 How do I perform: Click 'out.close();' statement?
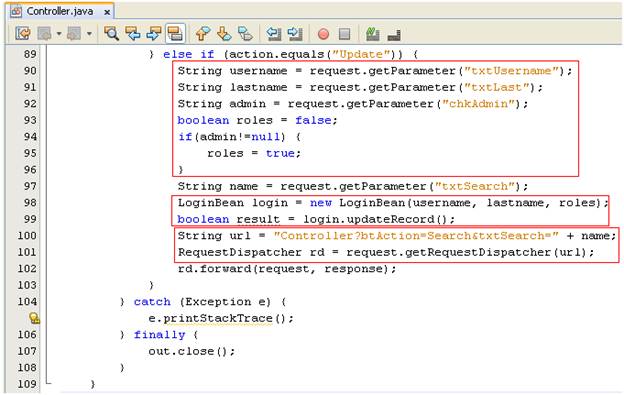coord(191,351)
